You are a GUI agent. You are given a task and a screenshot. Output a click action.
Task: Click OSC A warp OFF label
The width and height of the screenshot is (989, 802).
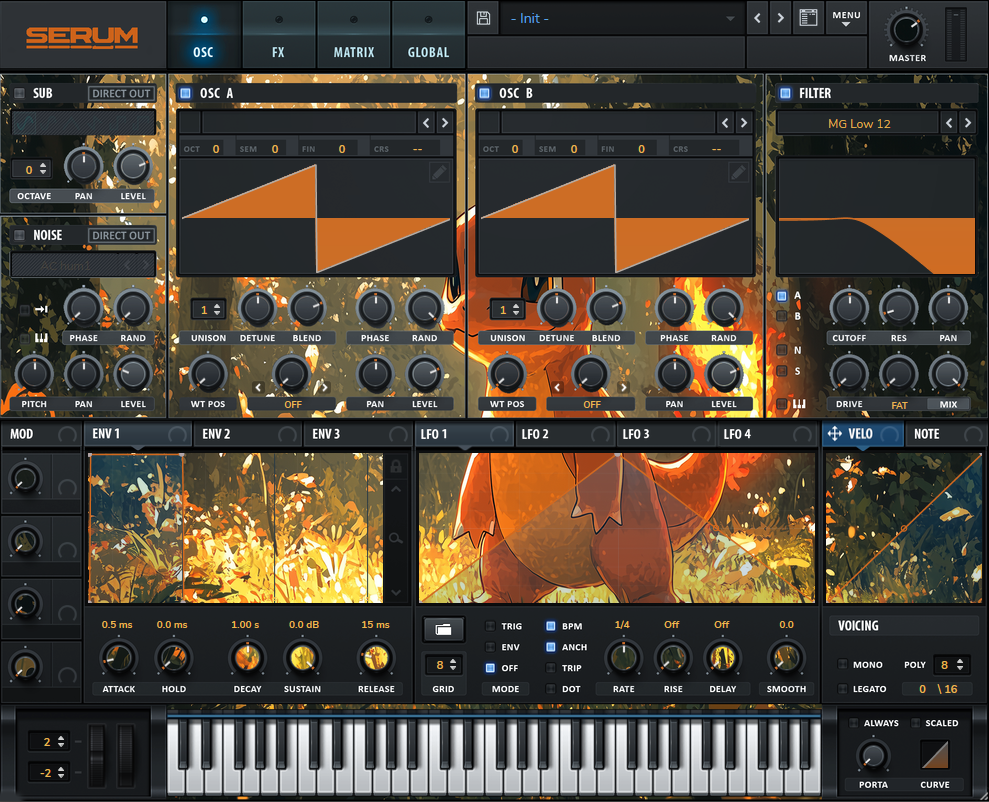pos(293,404)
